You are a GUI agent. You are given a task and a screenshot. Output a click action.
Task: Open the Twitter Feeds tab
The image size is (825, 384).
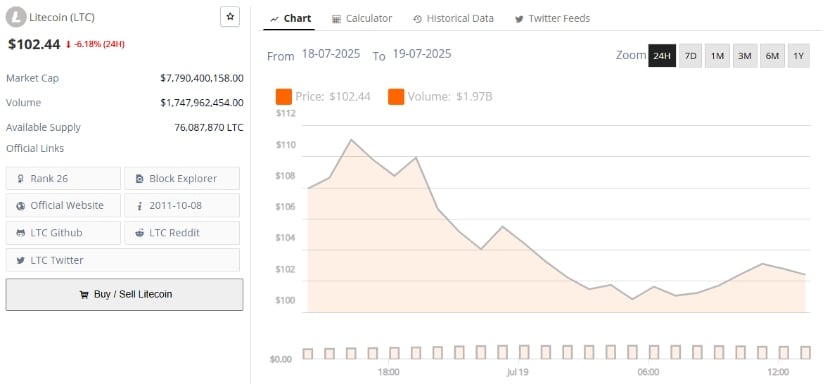[552, 18]
